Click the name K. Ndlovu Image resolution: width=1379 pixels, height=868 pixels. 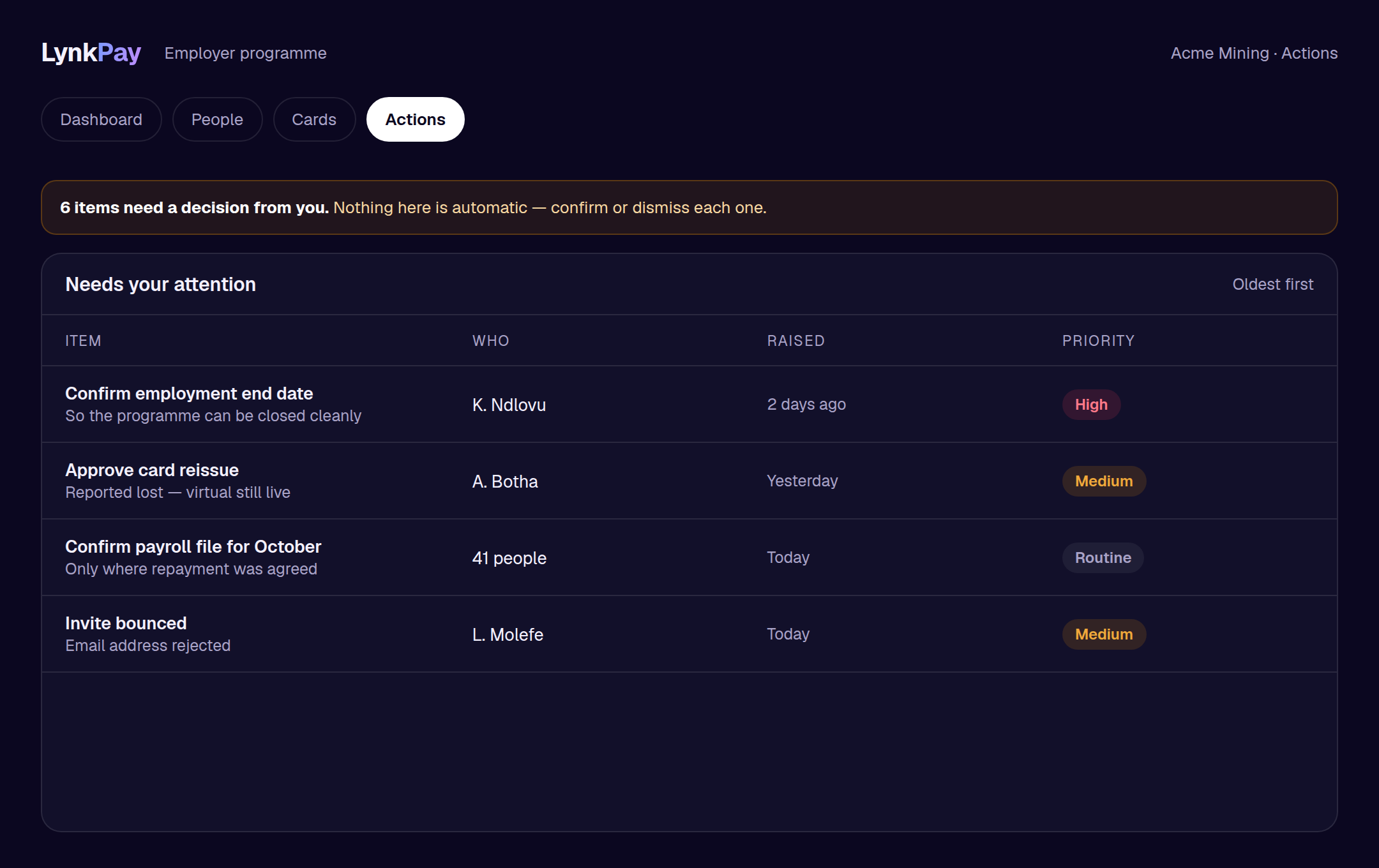tap(509, 405)
